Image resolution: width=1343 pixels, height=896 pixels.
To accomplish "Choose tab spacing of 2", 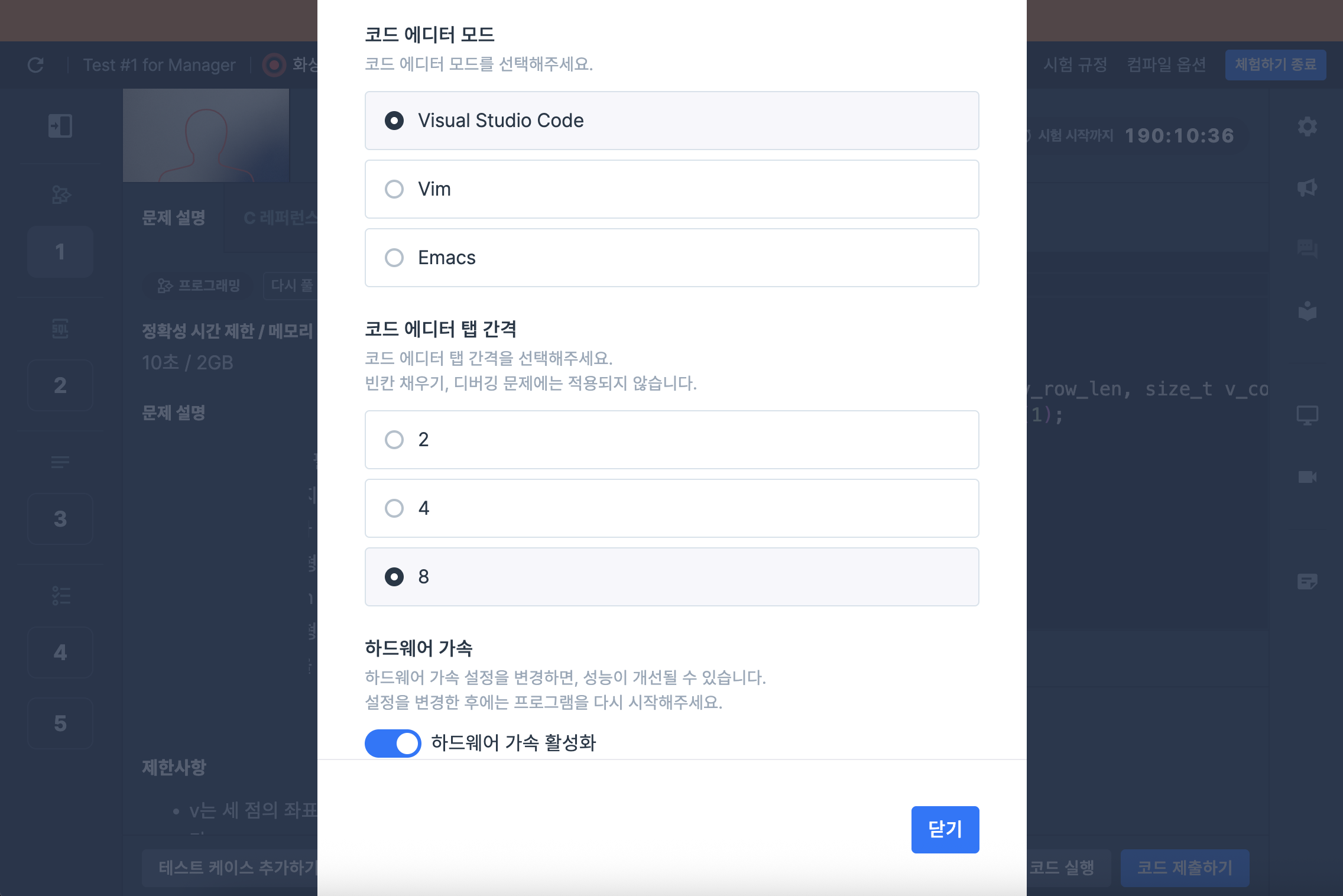I will [x=671, y=440].
